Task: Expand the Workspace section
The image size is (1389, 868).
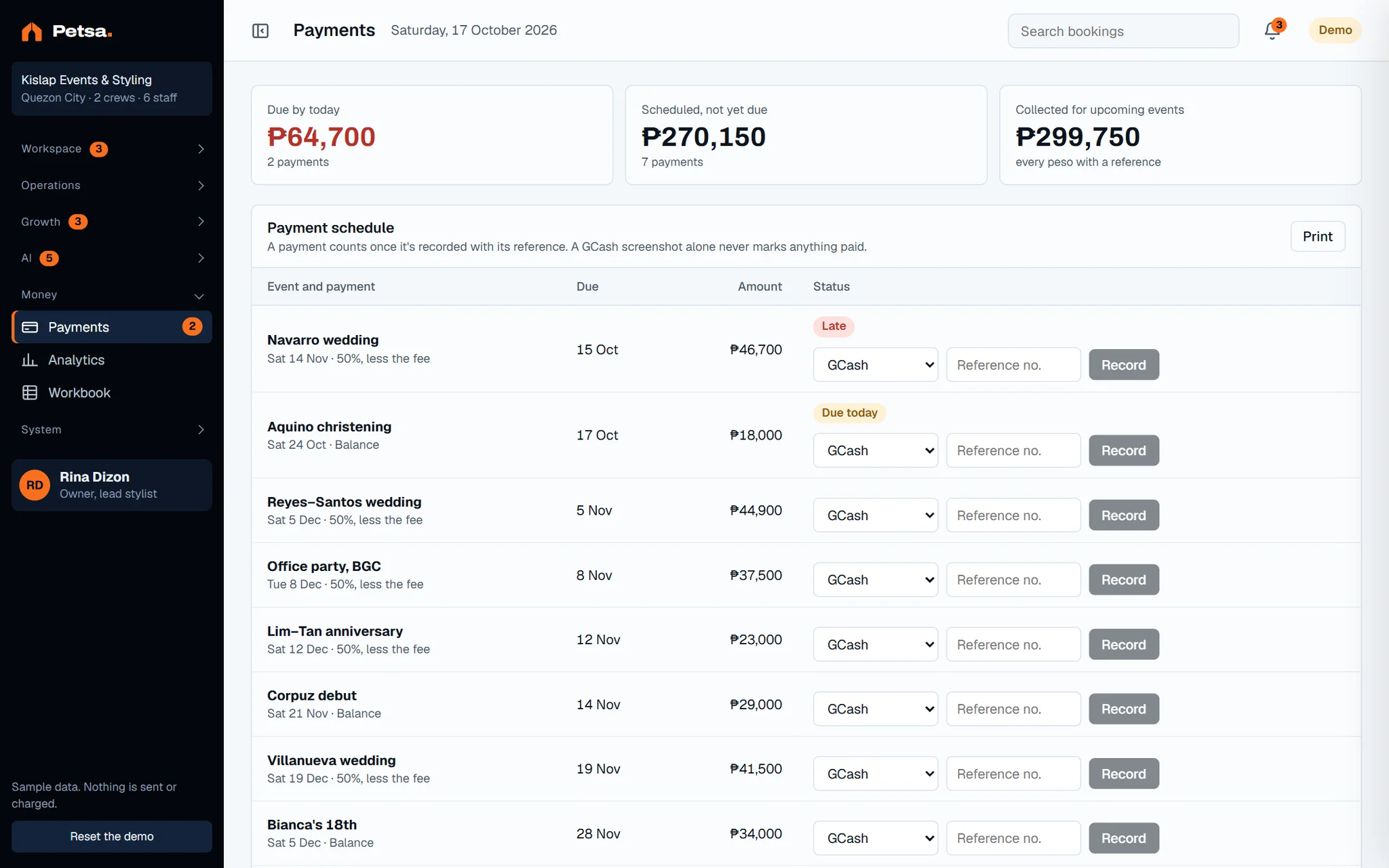Action: (112, 149)
